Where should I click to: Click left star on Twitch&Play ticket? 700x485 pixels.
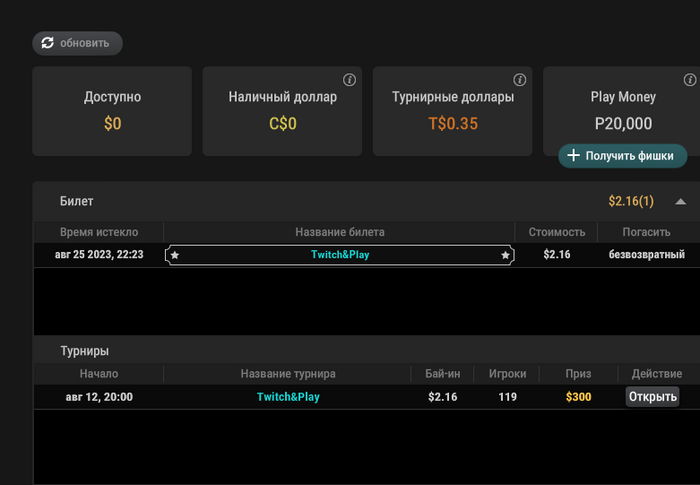coord(175,255)
